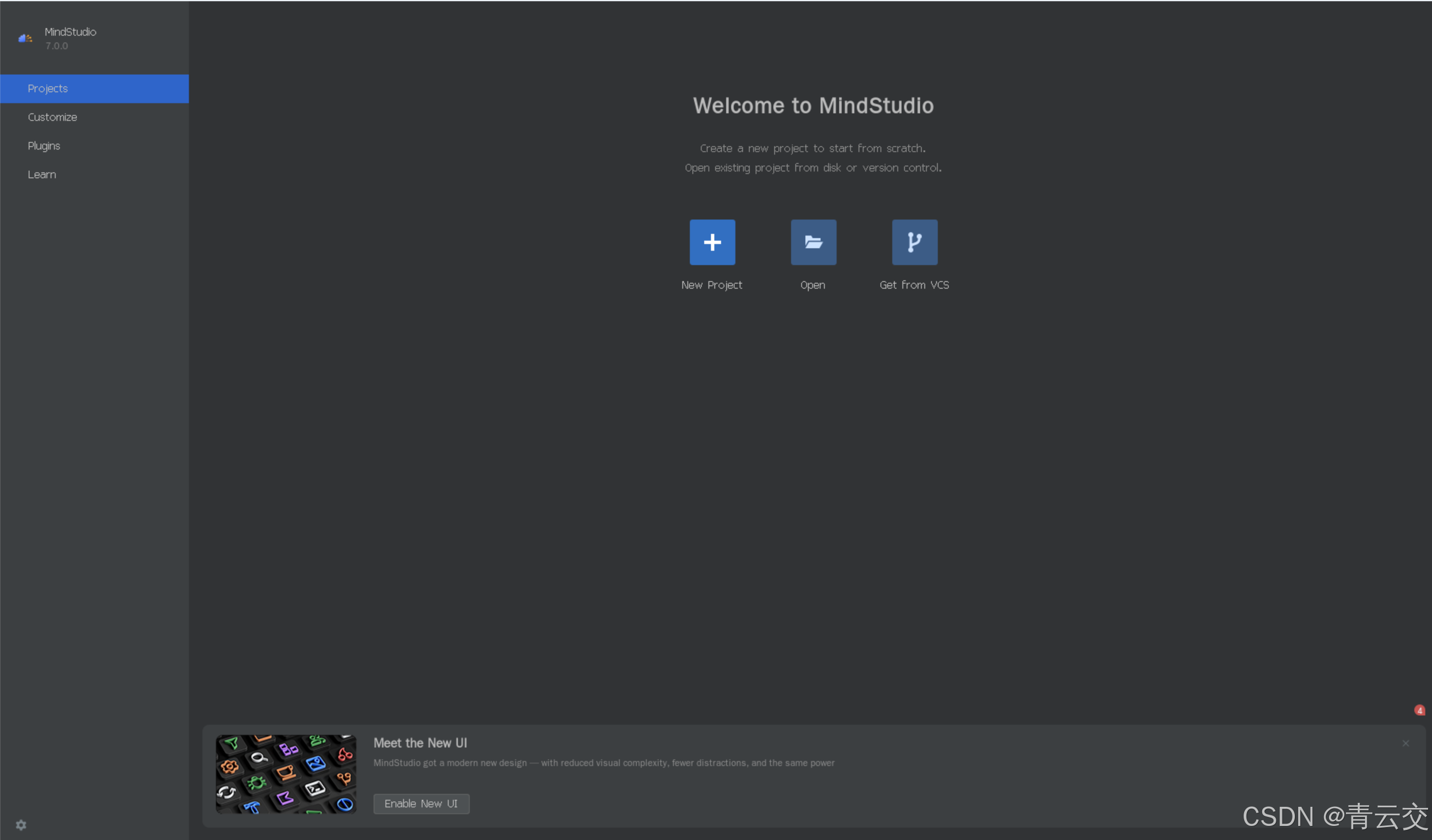1432x840 pixels.
Task: Click the Open folder icon
Action: [x=813, y=242]
